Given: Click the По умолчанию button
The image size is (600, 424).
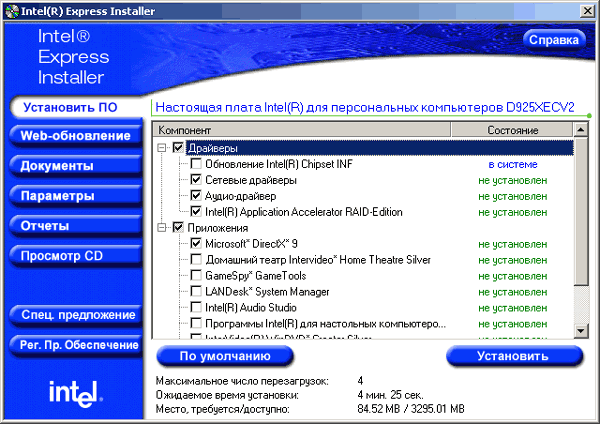Looking at the screenshot, I should [x=225, y=356].
